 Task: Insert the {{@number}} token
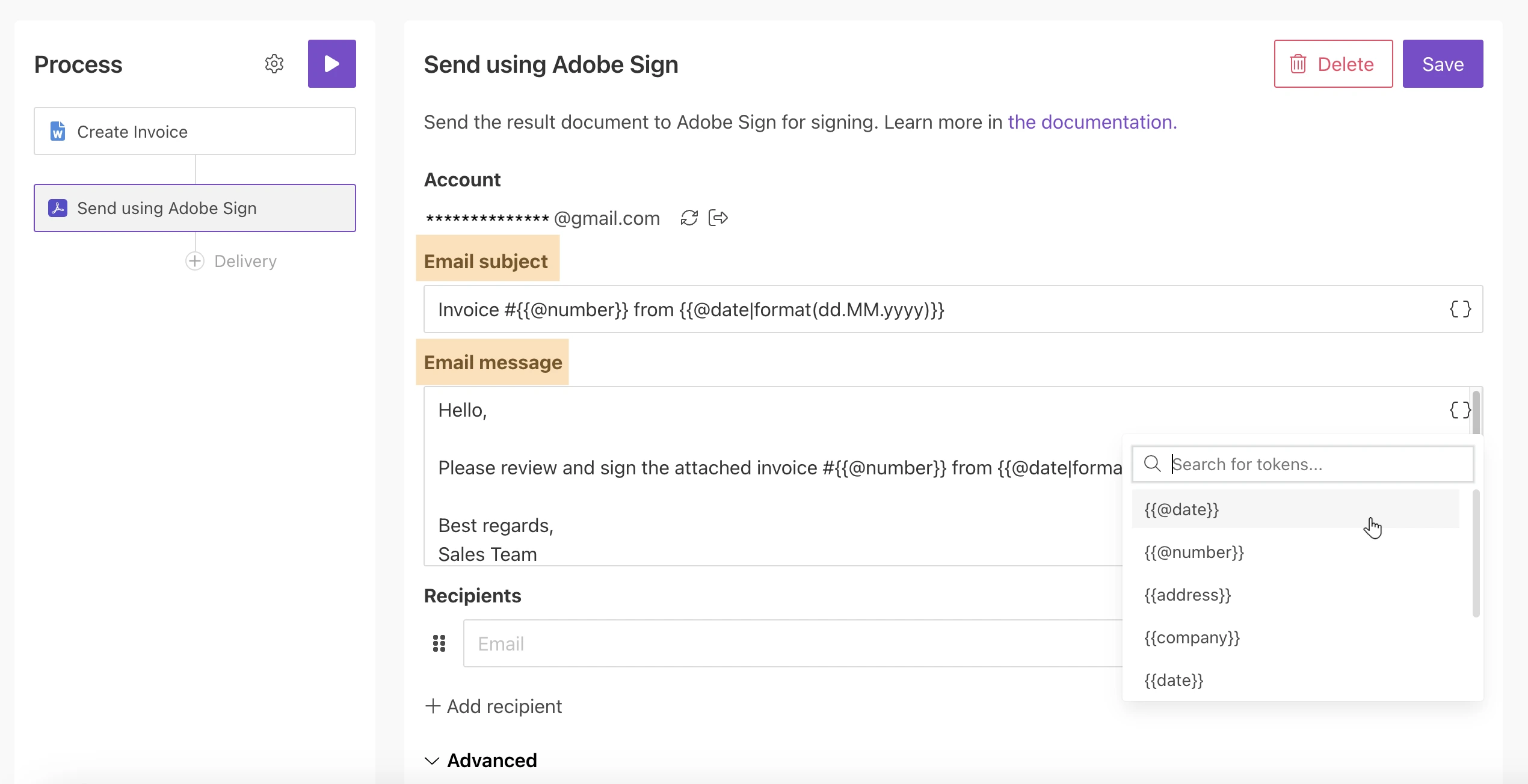point(1295,552)
